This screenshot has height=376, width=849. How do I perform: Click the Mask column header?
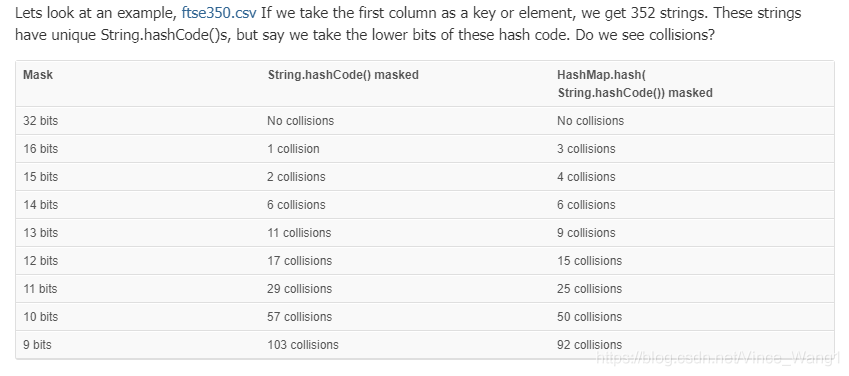tap(38, 75)
